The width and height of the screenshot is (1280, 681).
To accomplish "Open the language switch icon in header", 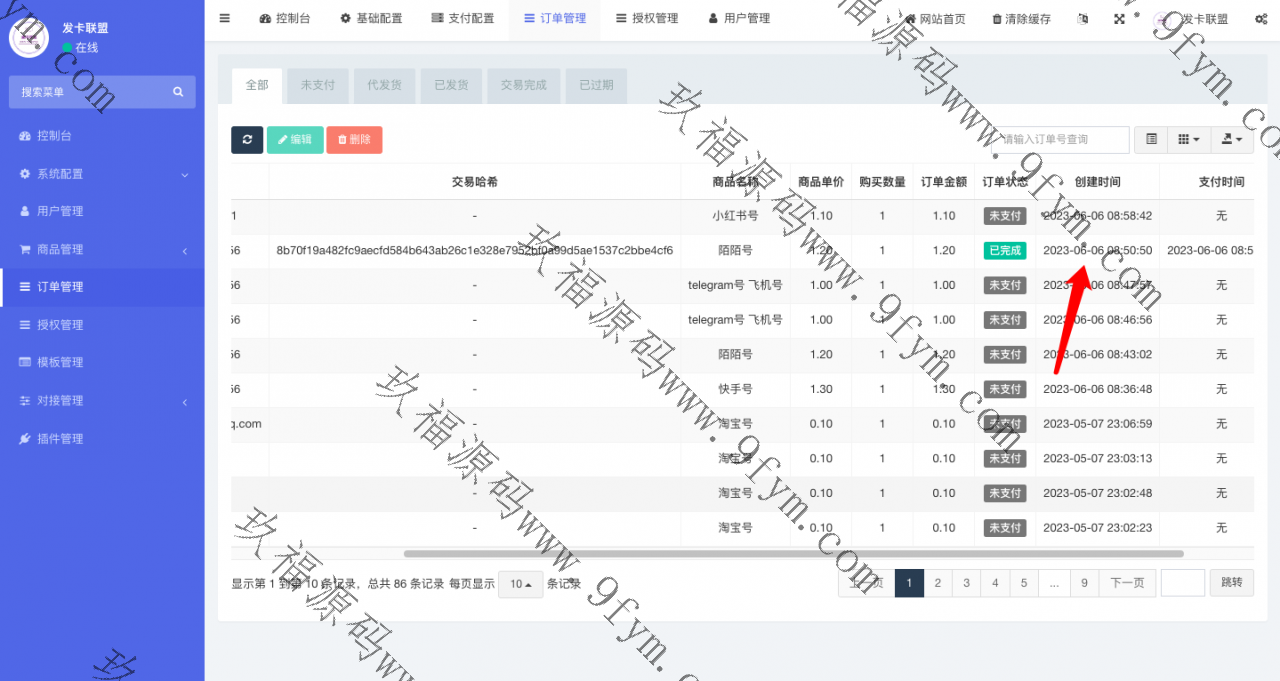I will click(x=1084, y=19).
